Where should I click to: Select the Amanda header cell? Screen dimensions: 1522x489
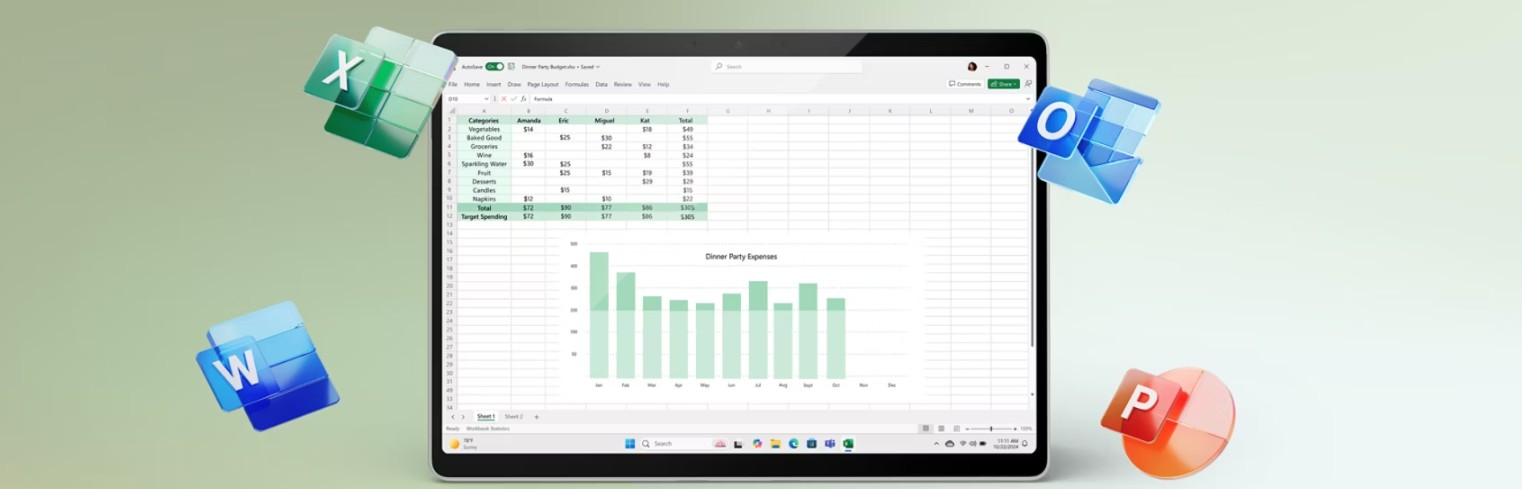(x=529, y=120)
